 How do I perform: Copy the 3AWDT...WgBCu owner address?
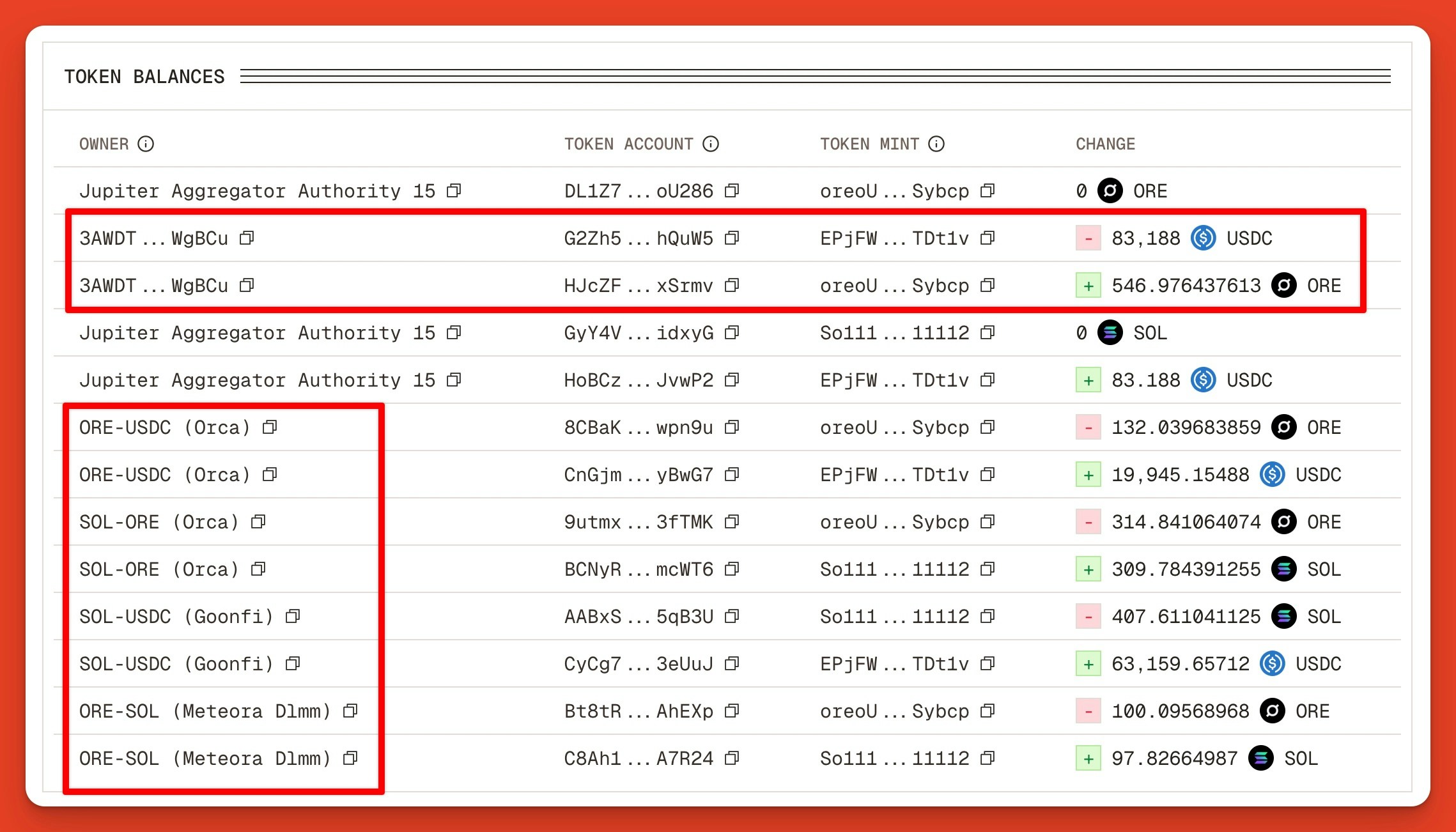tap(247, 238)
